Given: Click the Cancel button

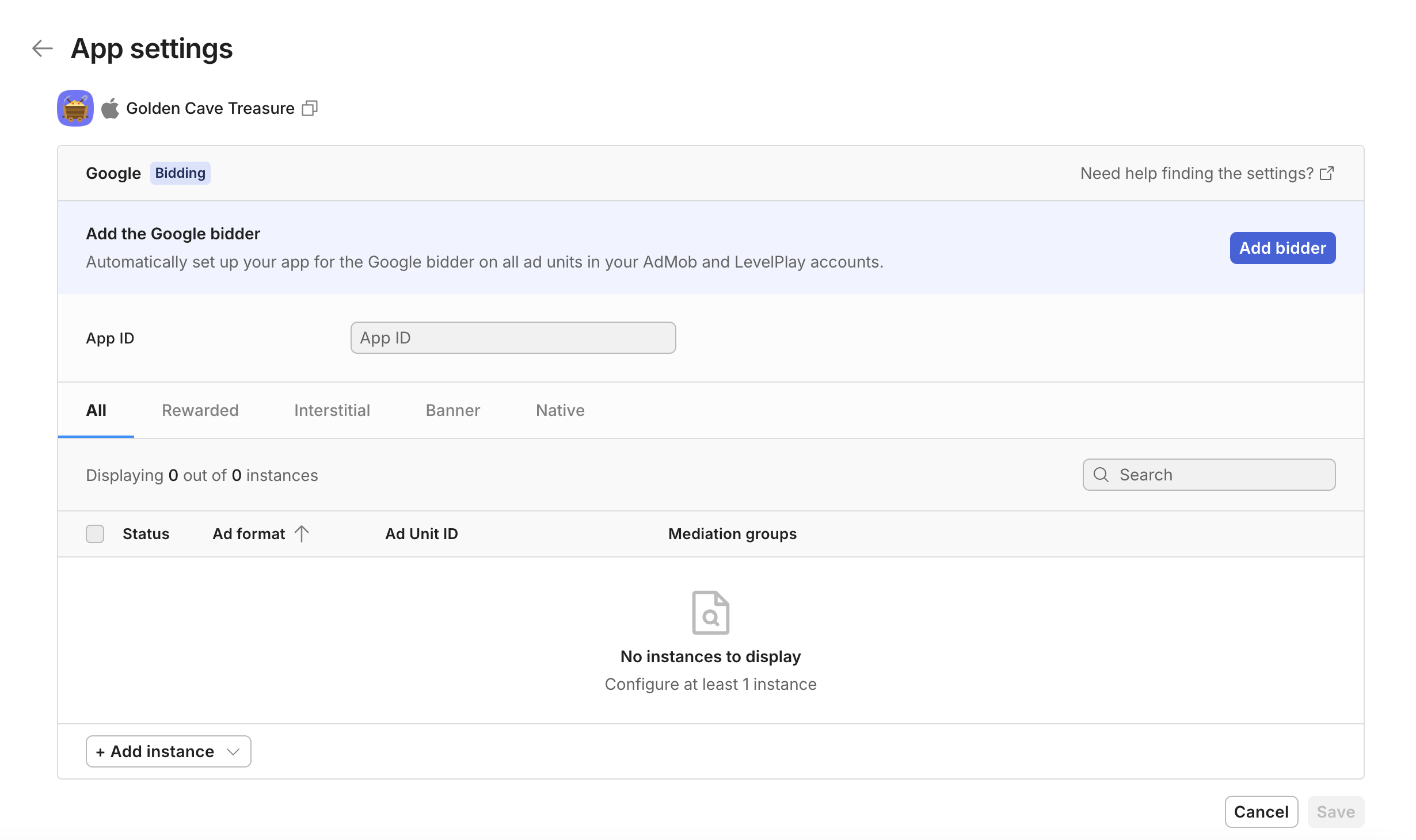Looking at the screenshot, I should click(1261, 812).
